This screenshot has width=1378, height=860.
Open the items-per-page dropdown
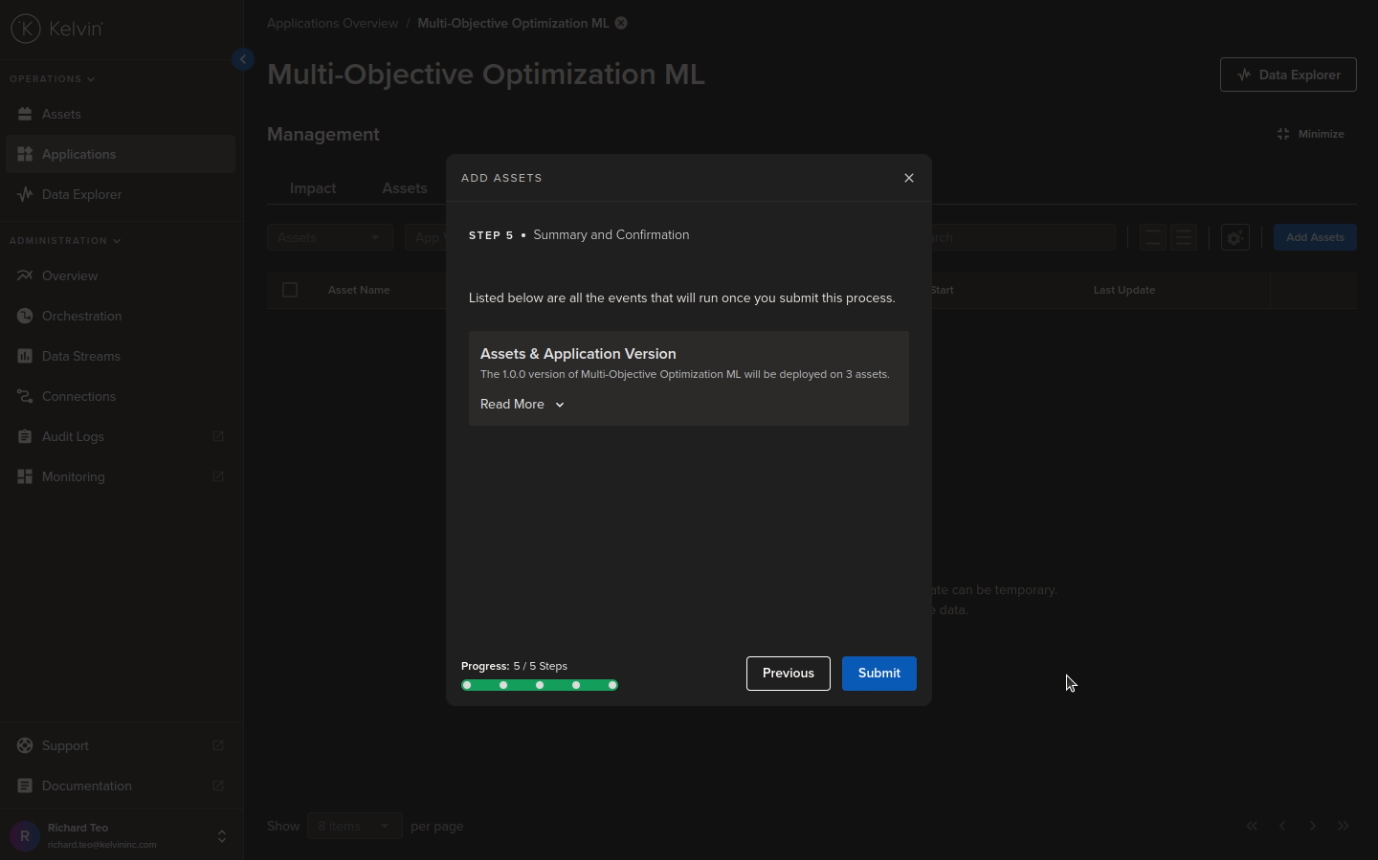coord(354,825)
